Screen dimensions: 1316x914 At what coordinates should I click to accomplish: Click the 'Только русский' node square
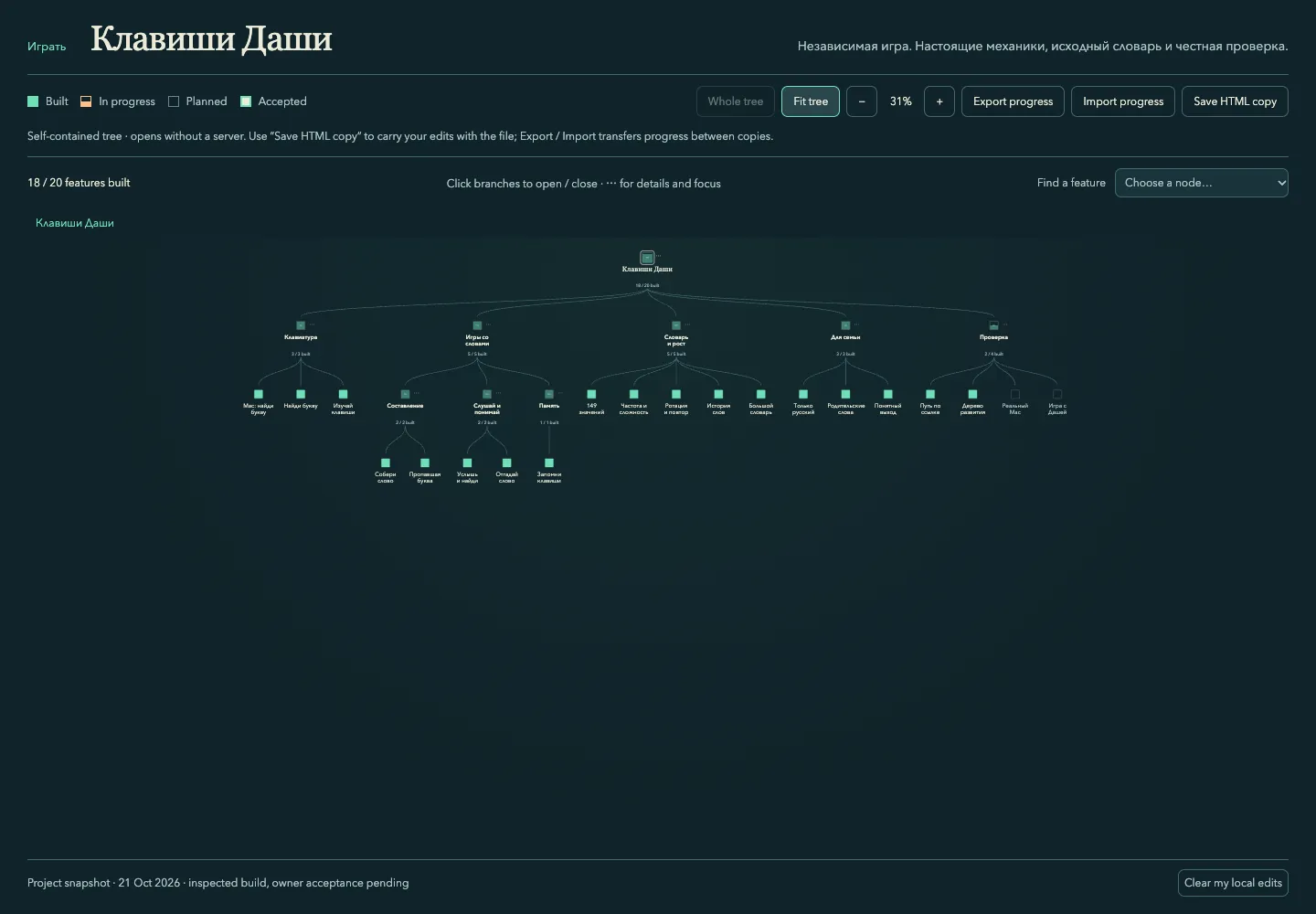pos(803,394)
